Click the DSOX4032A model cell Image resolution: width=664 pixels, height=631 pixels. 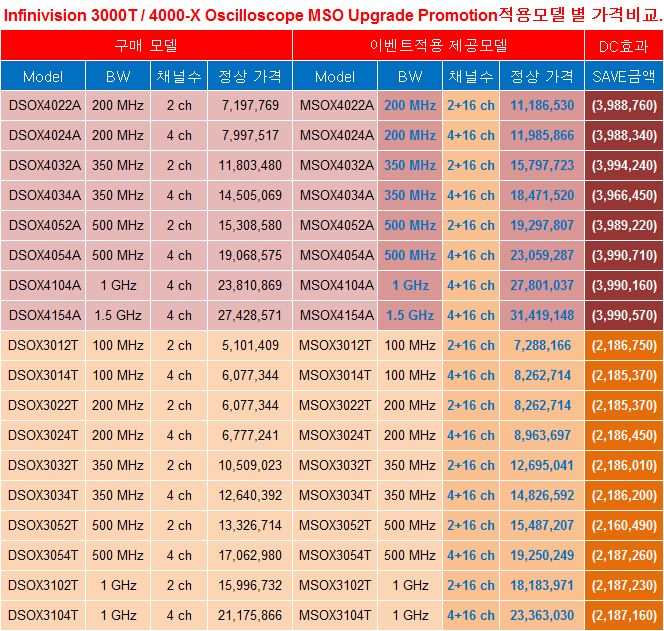43,166
